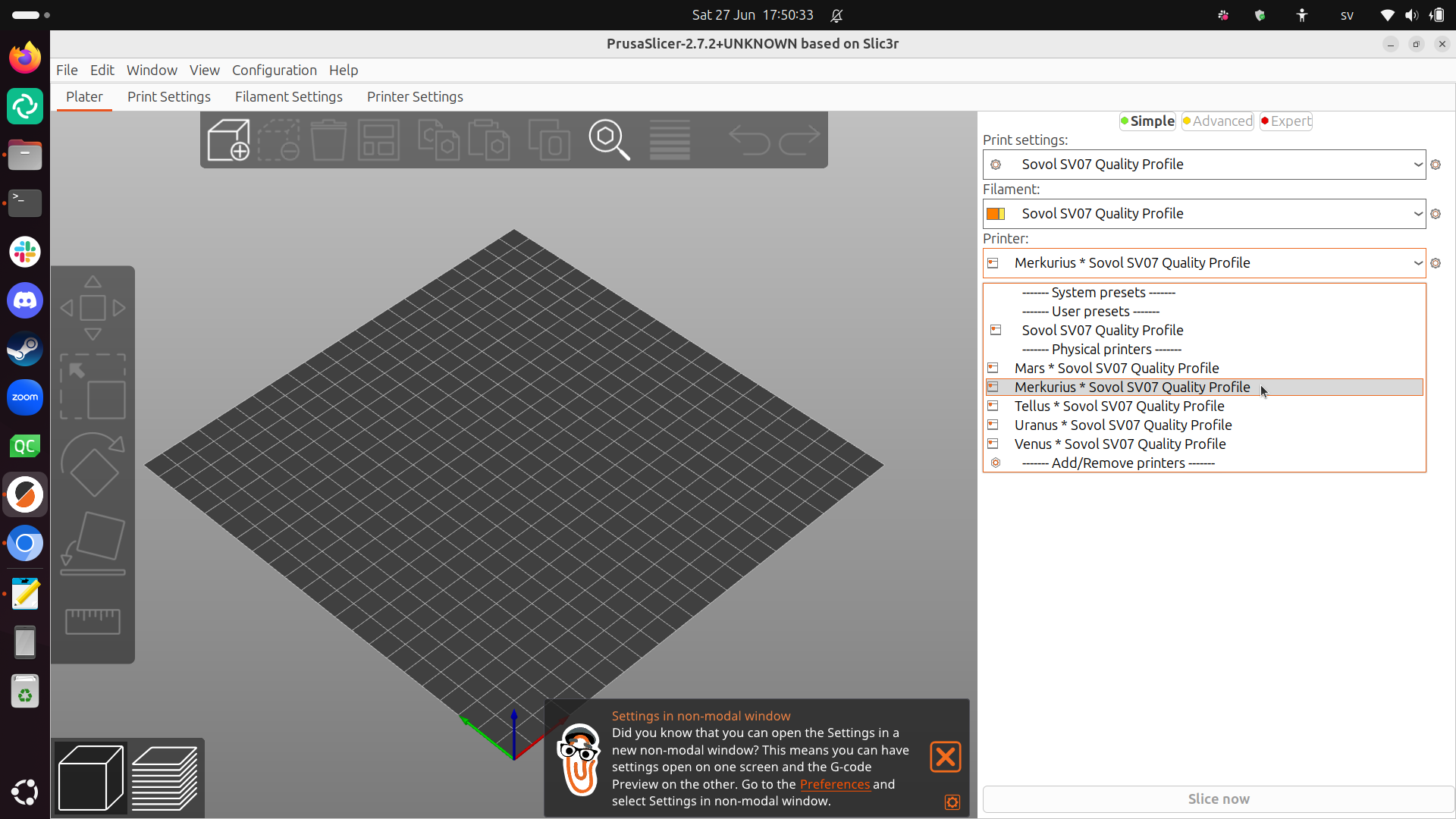Click the Undo arrow icon

[x=749, y=140]
